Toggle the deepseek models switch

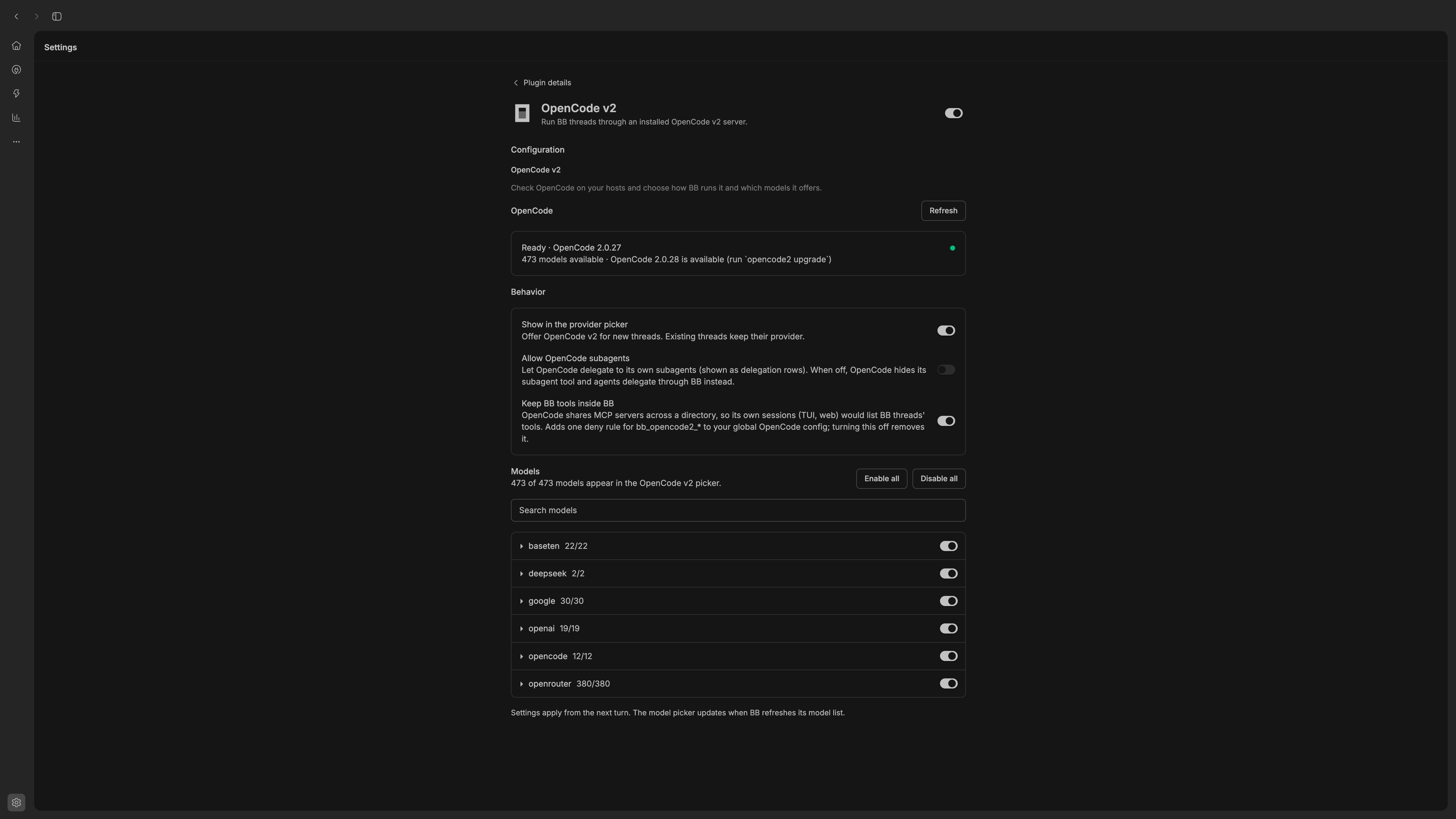949,574
